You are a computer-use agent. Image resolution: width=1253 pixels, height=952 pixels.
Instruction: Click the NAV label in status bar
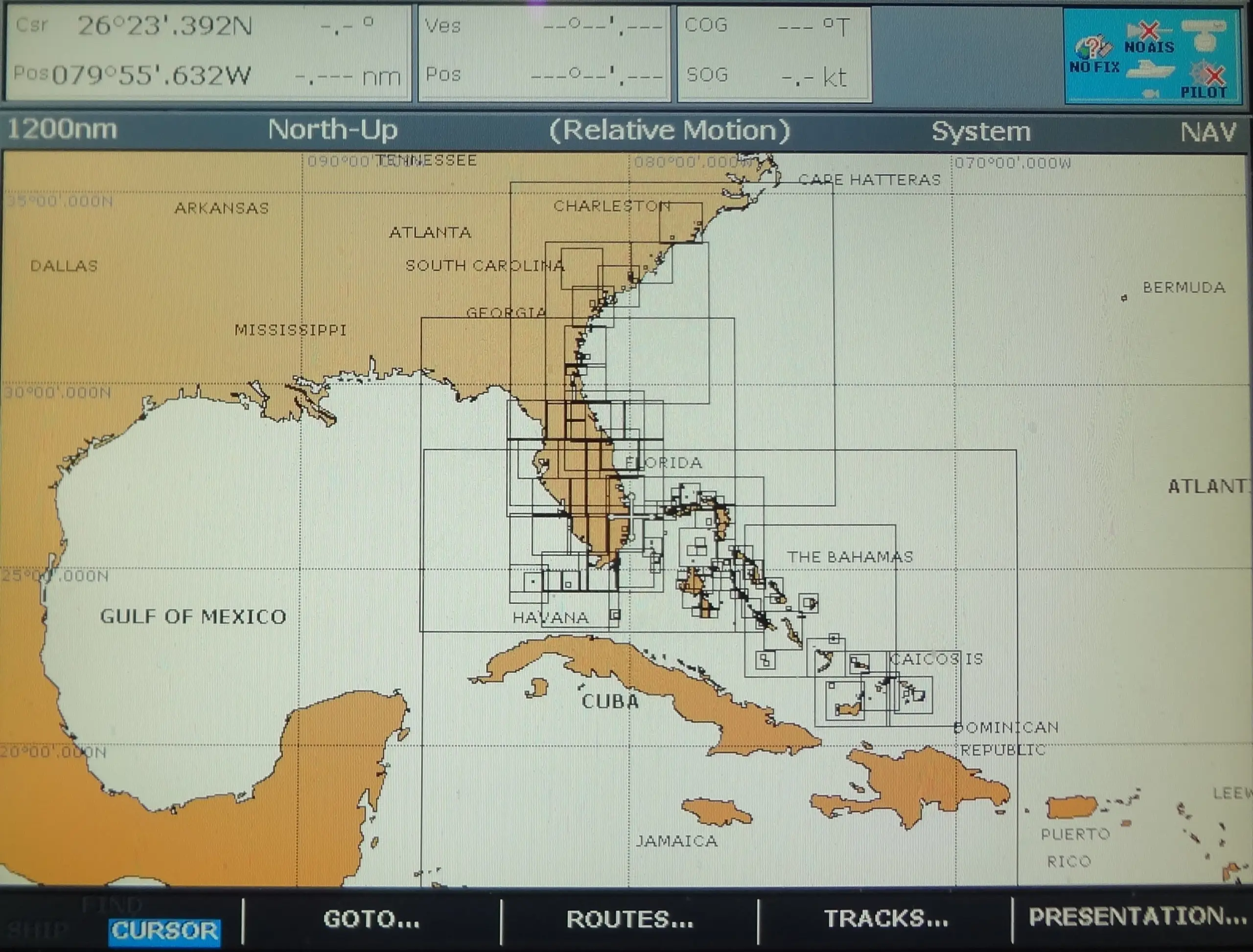tap(1207, 132)
